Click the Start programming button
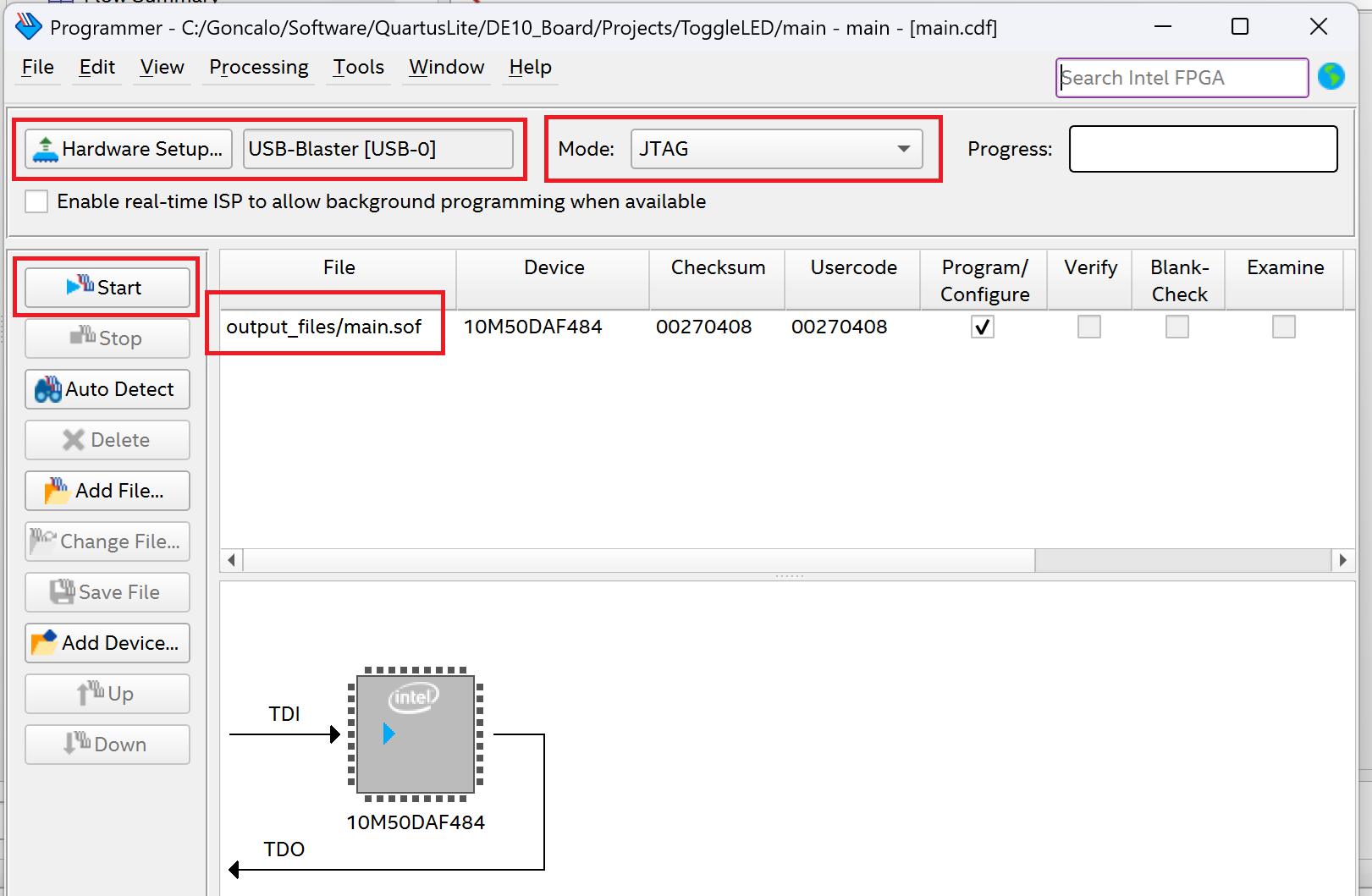The height and width of the screenshot is (896, 1372). [x=107, y=288]
